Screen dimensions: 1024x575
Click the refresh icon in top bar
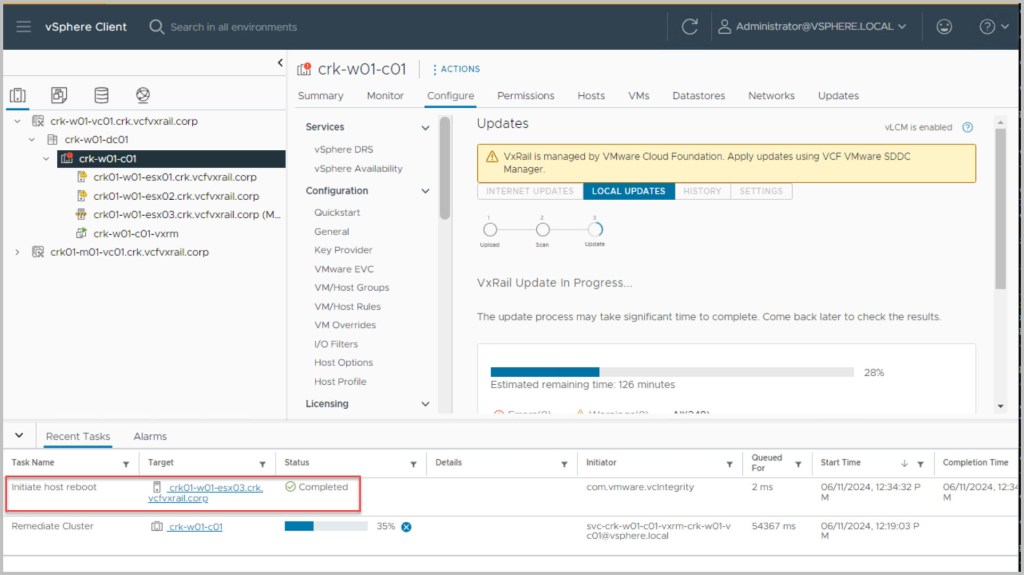(689, 27)
